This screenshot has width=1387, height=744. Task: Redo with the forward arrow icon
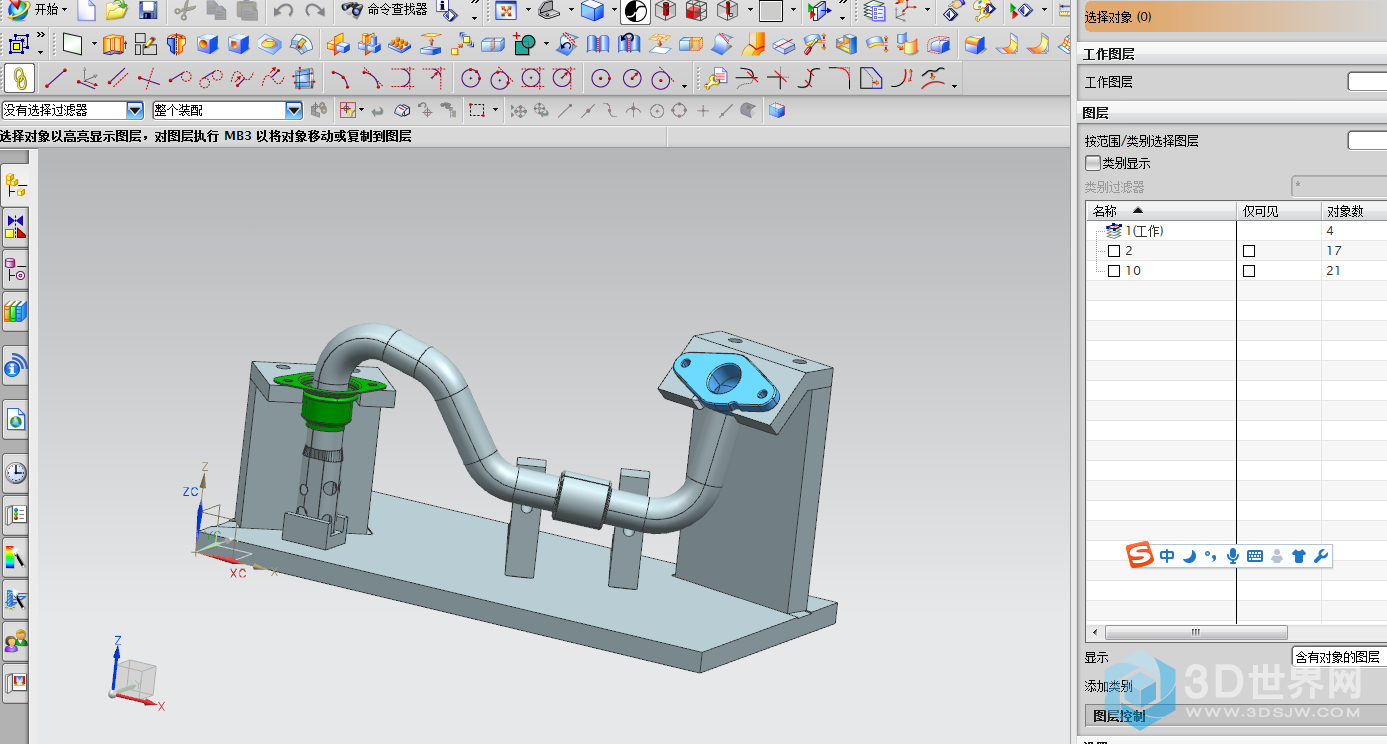pyautogui.click(x=315, y=11)
